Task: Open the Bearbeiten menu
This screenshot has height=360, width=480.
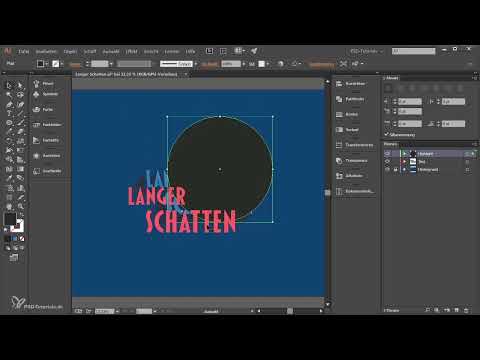Action: (46, 51)
